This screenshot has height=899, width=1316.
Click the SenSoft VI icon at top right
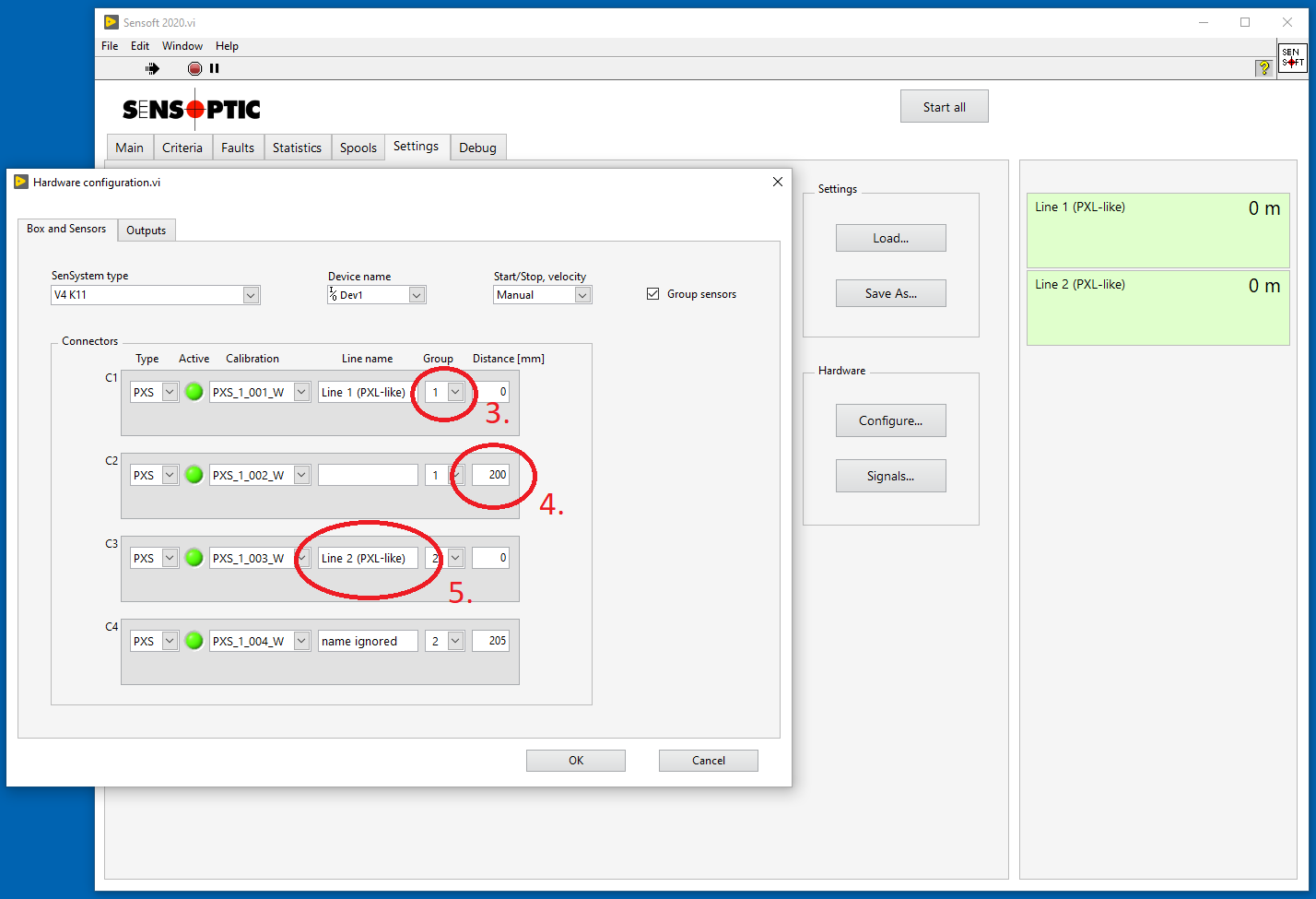pos(1292,58)
